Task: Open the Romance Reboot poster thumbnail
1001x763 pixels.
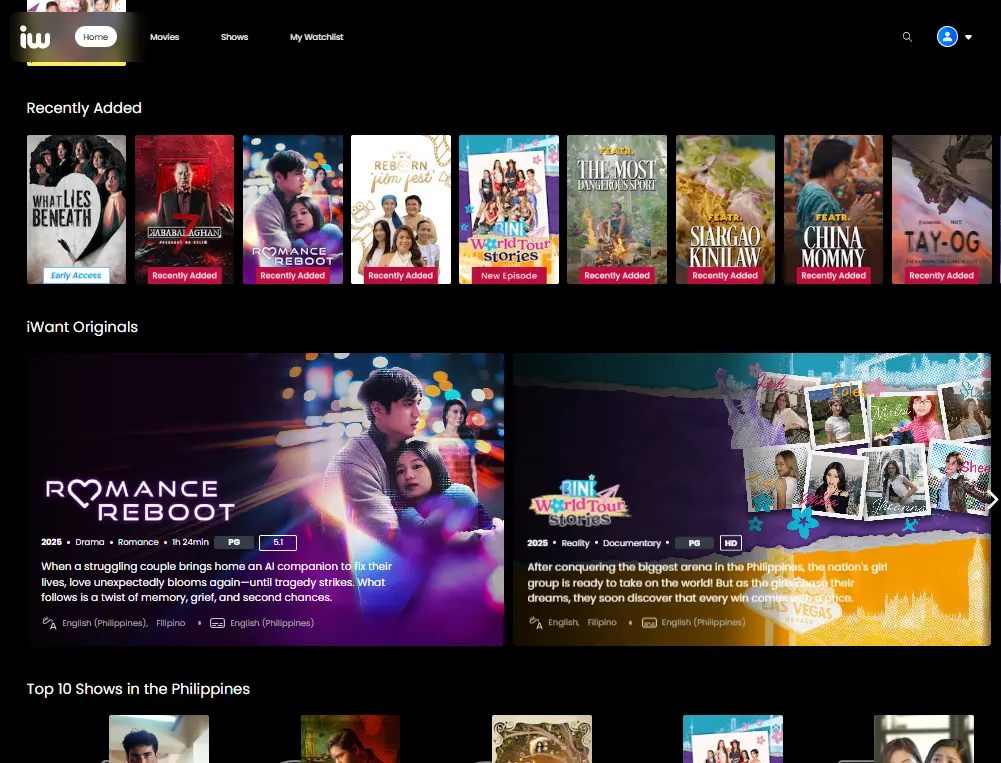Action: (x=292, y=209)
